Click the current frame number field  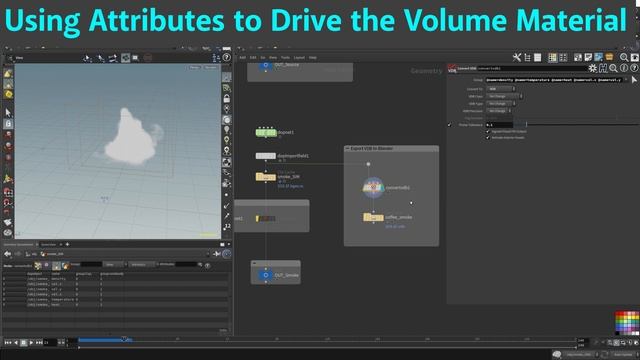tap(50, 342)
